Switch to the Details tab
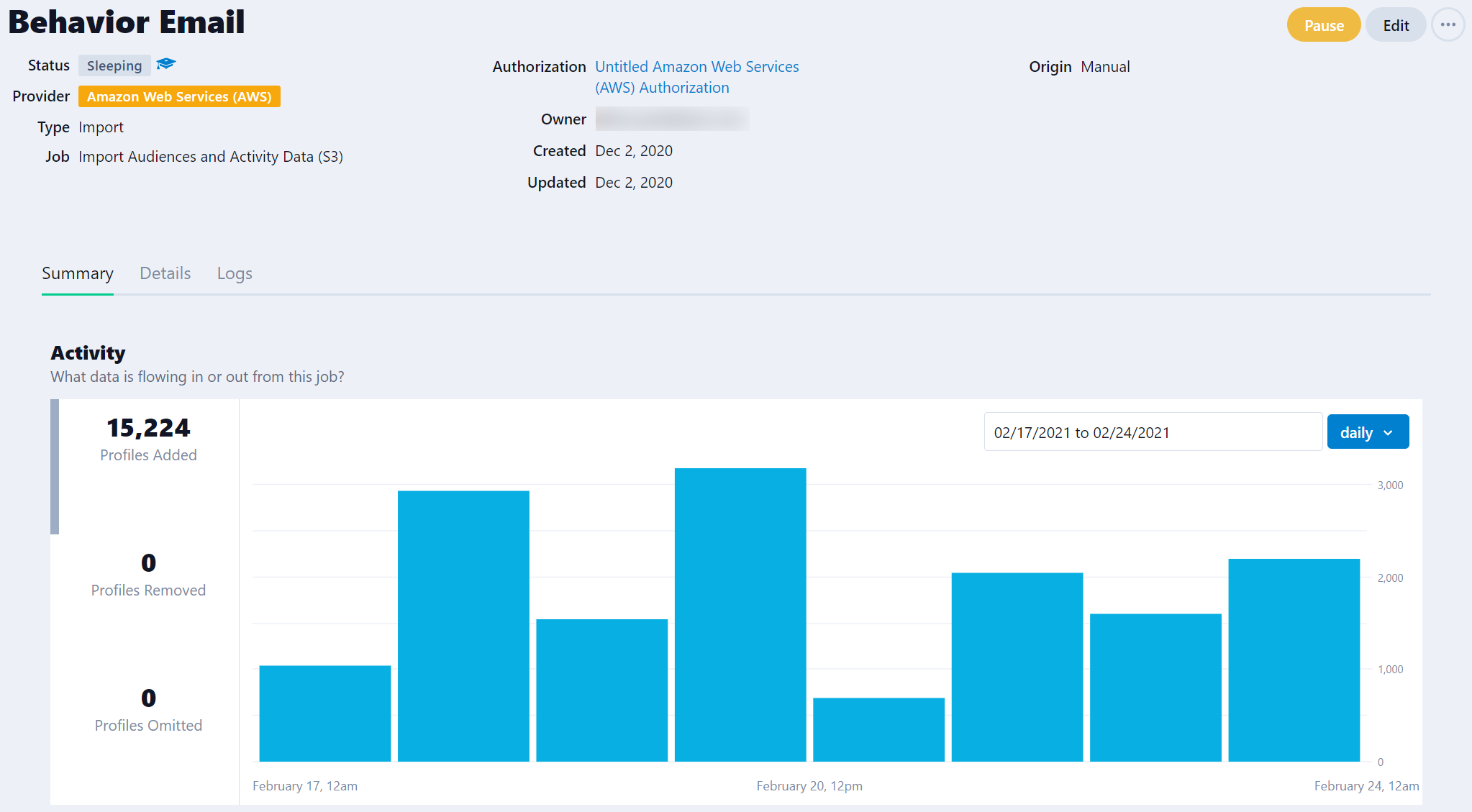This screenshot has height=812, width=1472. pyautogui.click(x=165, y=273)
